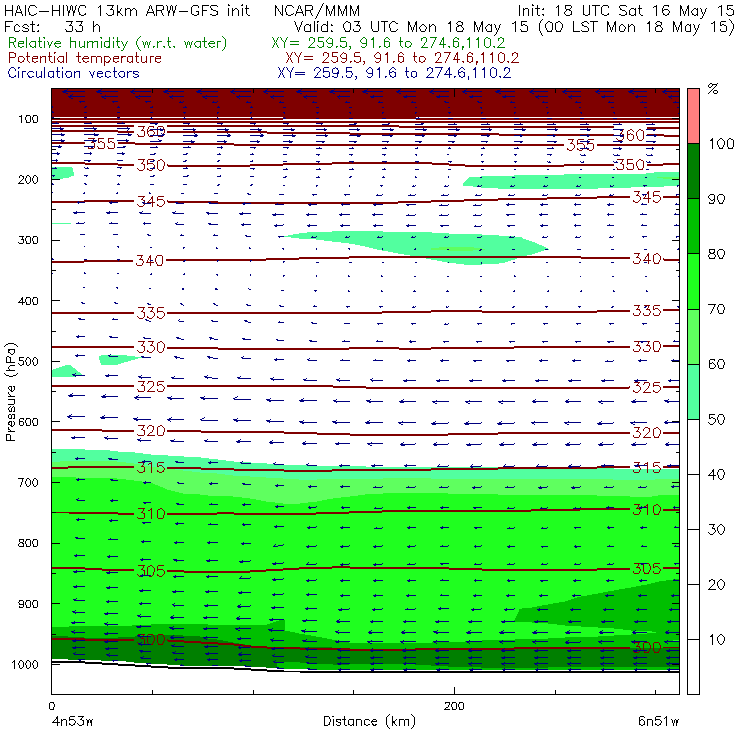Click the '%' unit label above the colorbar
Viewport: 740px width, 740px height.
[713, 89]
